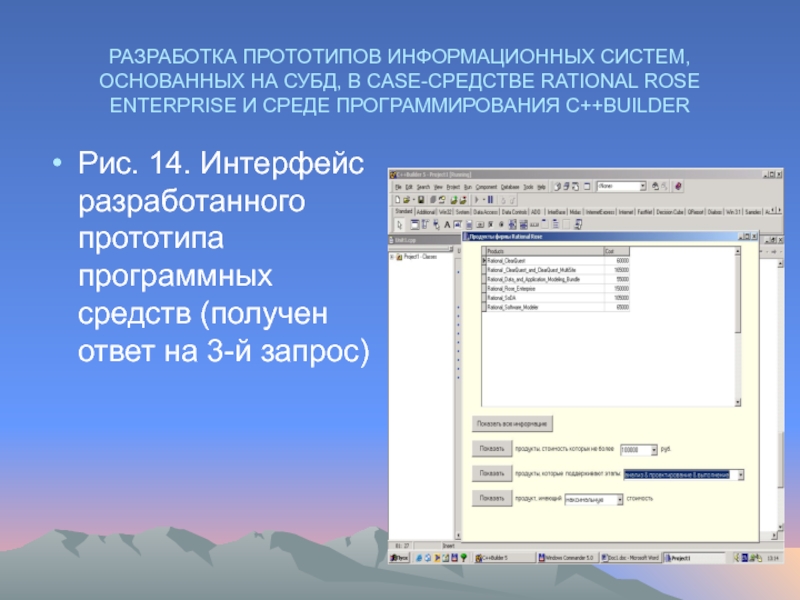Open the Tools menu

(528, 187)
